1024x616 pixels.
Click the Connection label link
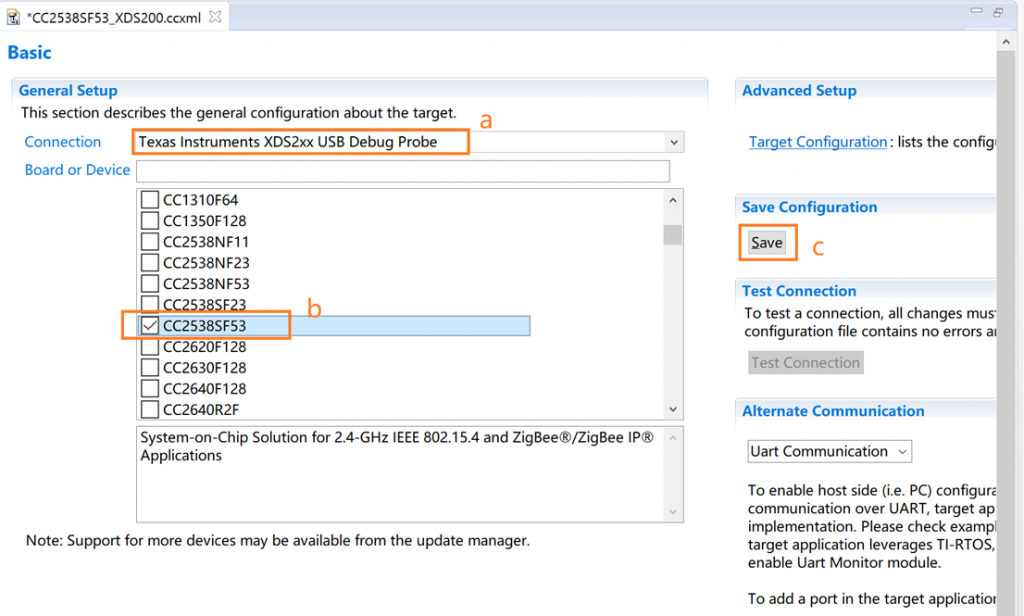pyautogui.click(x=63, y=142)
